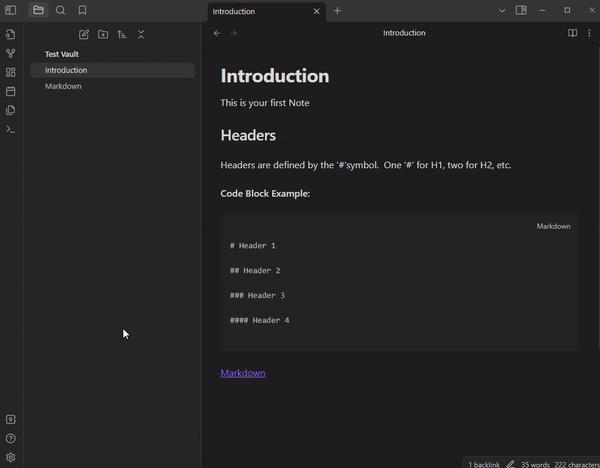Screen dimensions: 600x468
Task: Open the 1 backlink status item
Action: click(x=484, y=465)
